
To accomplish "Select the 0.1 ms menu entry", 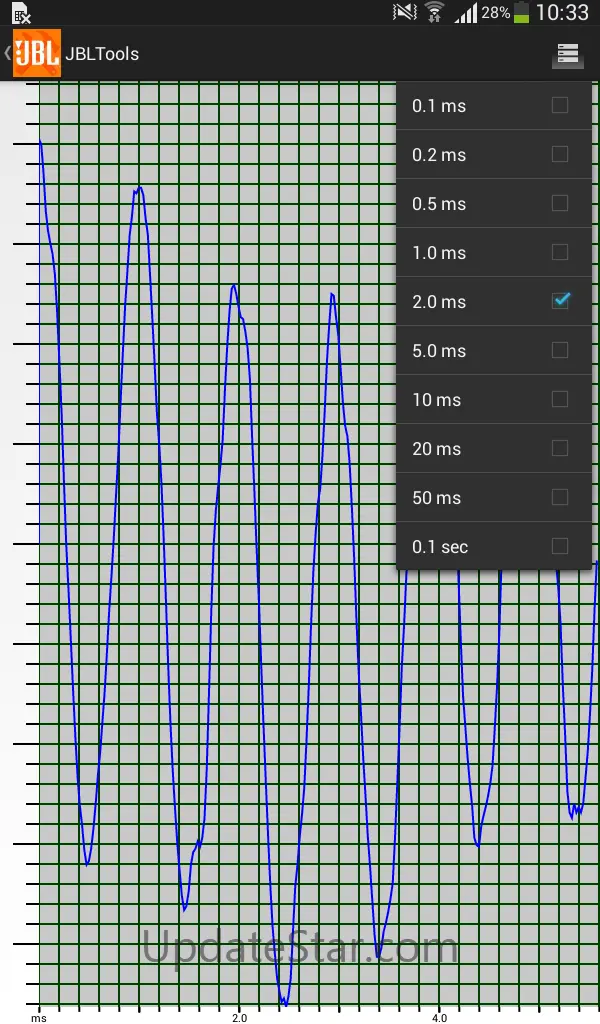I will tap(494, 105).
